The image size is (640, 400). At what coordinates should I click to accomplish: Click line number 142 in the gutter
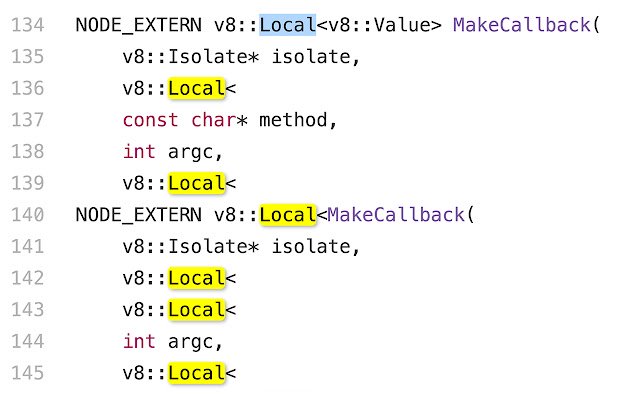(x=27, y=278)
